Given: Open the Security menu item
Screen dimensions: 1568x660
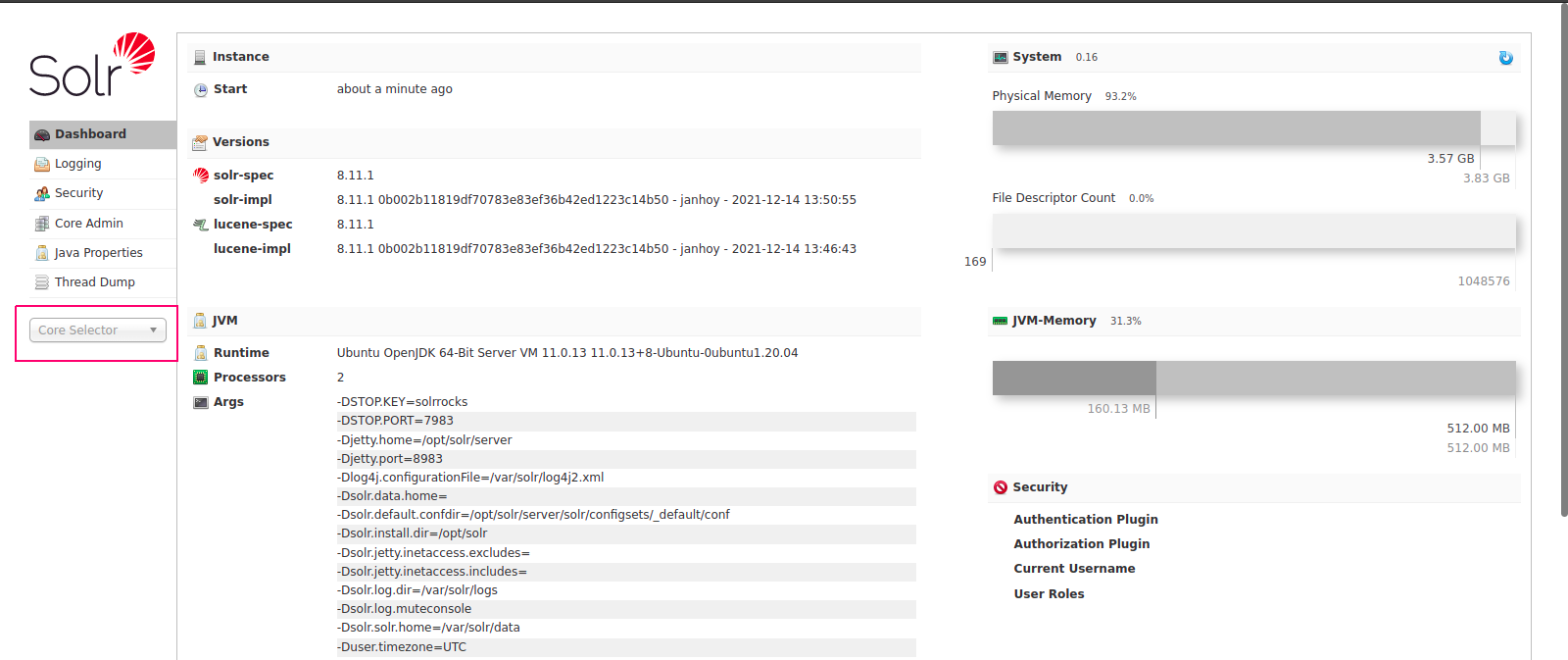Looking at the screenshot, I should pos(103,193).
